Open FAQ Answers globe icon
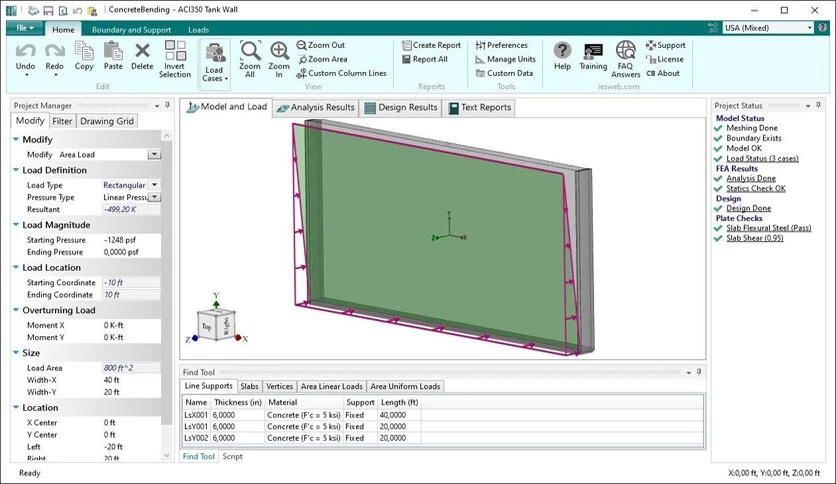 (625, 51)
